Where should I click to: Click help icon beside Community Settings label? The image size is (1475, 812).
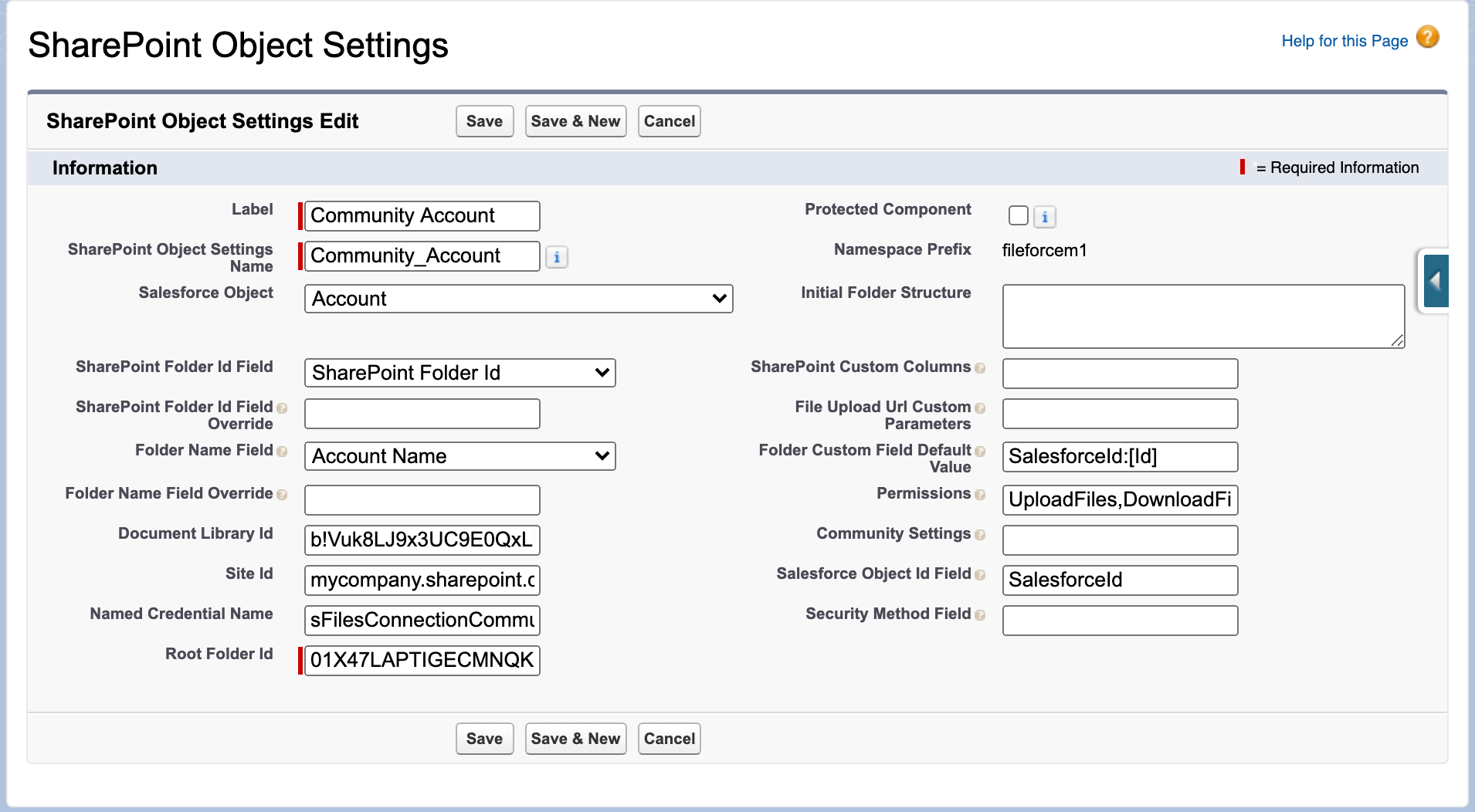(980, 534)
